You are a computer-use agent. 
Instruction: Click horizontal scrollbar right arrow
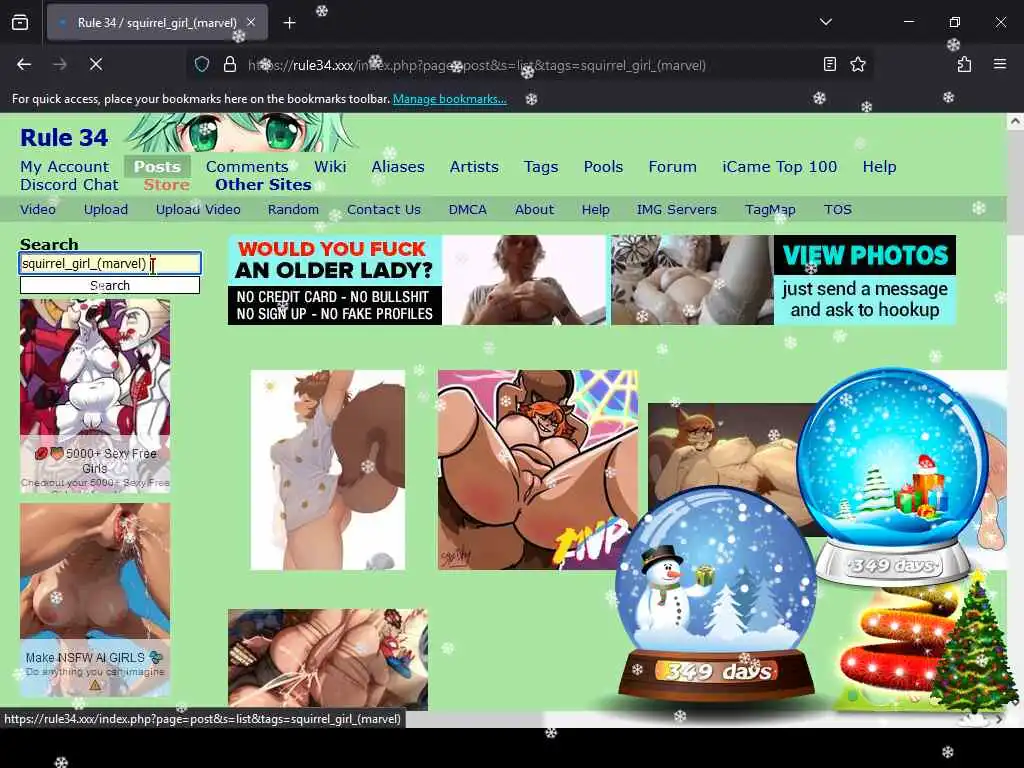pos(999,719)
